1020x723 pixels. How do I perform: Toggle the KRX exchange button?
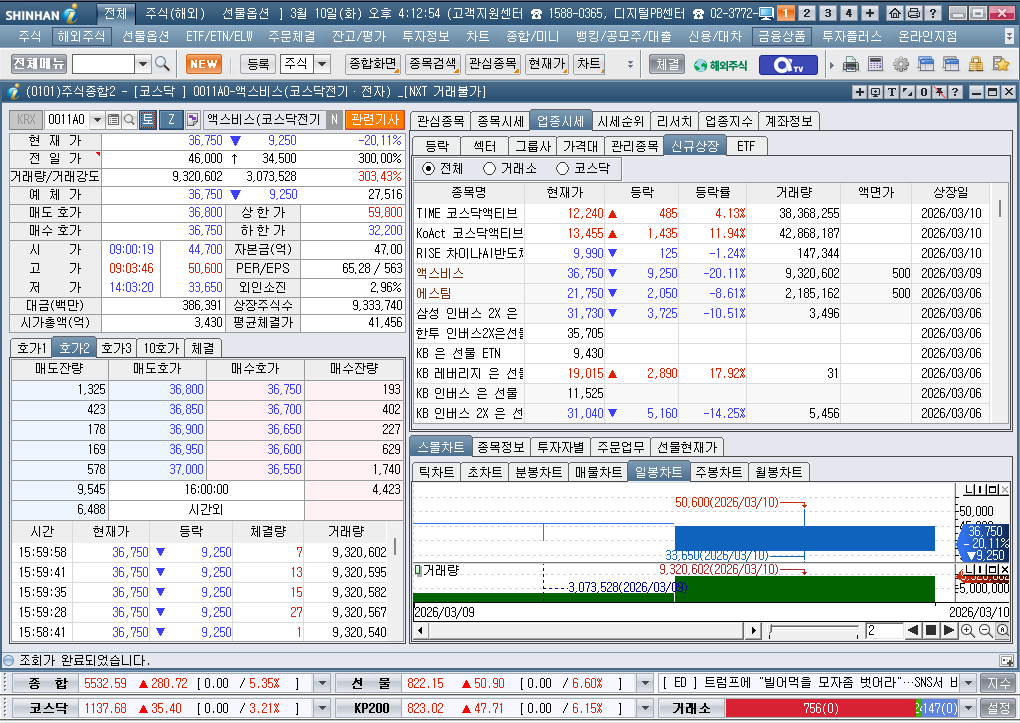click(x=26, y=120)
